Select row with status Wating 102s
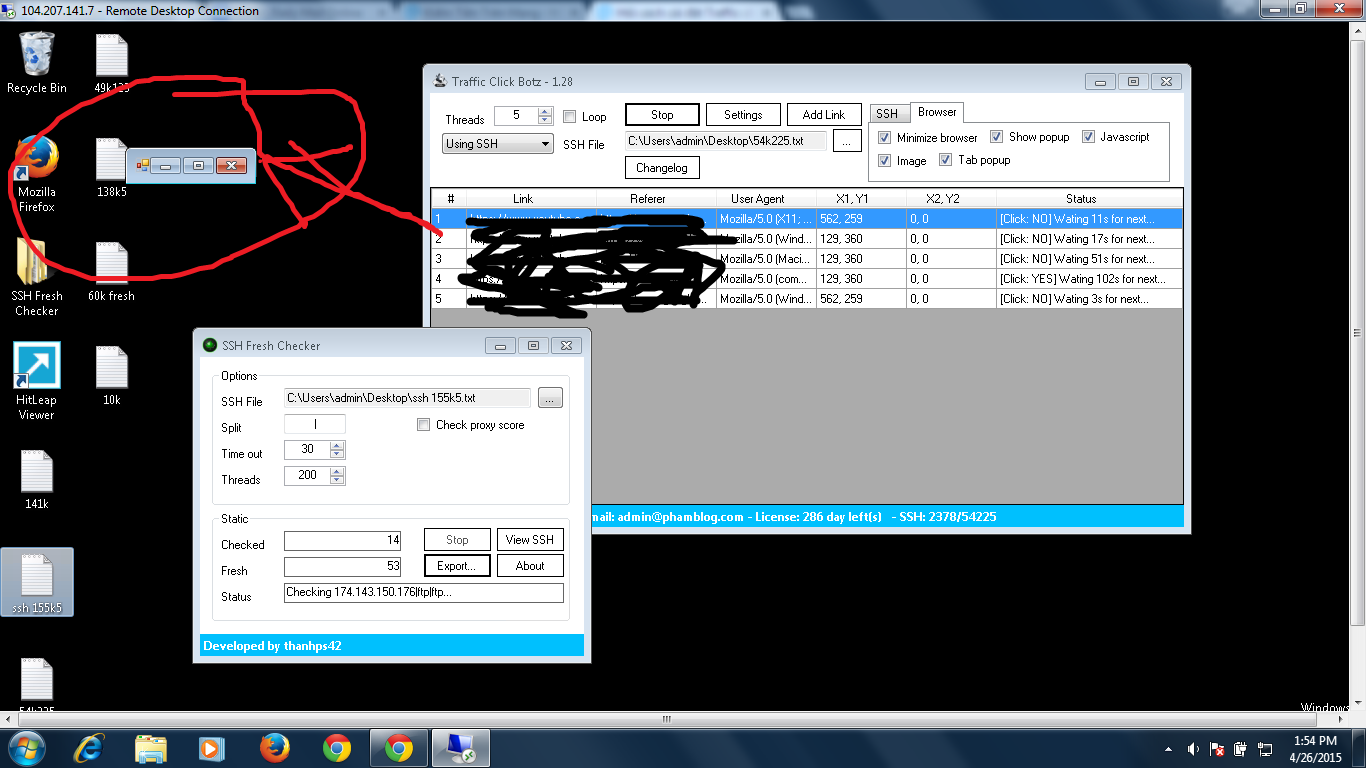Screen dimensions: 1366x768 (x=807, y=279)
